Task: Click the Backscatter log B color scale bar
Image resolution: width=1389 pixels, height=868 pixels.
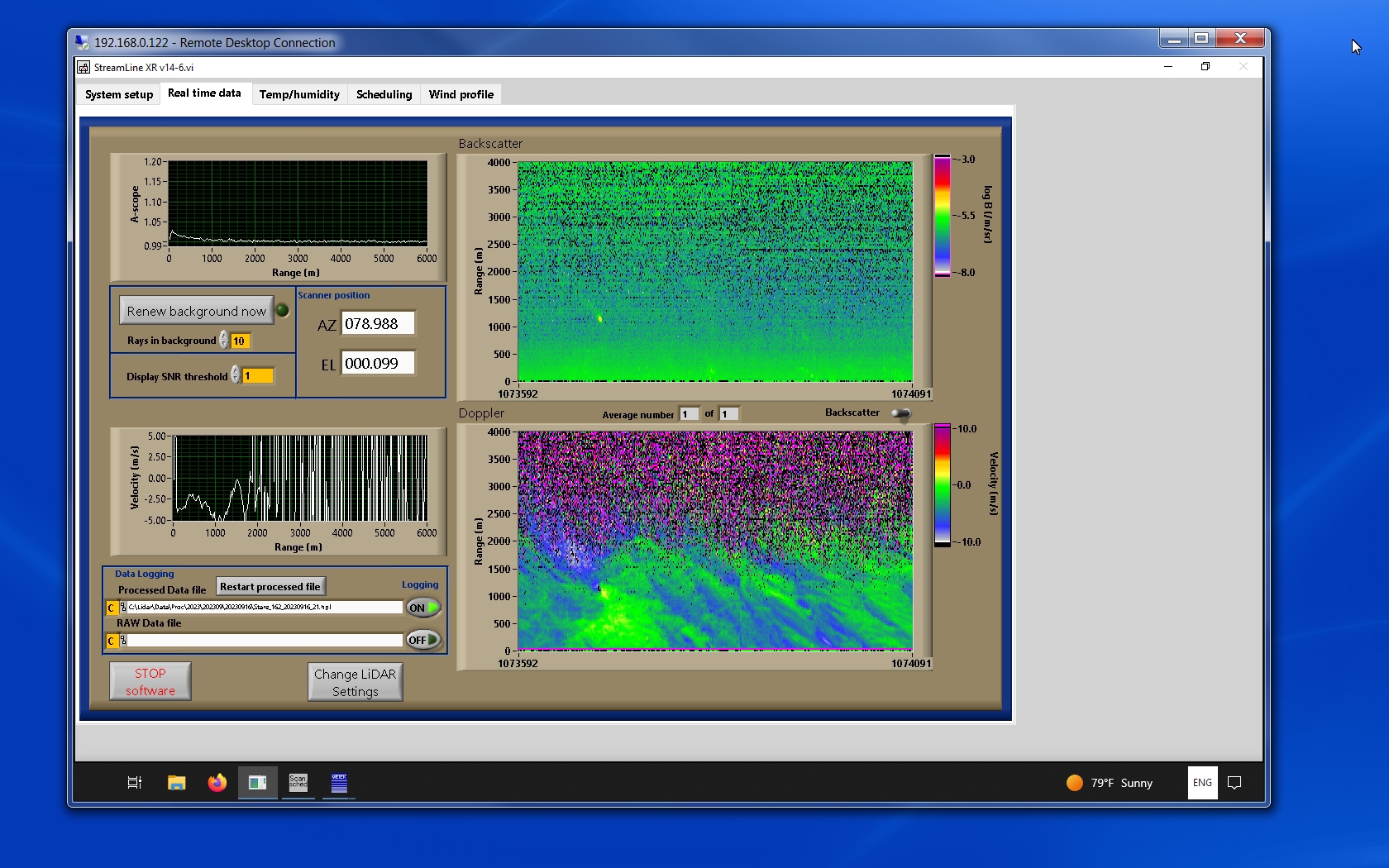Action: click(x=942, y=216)
